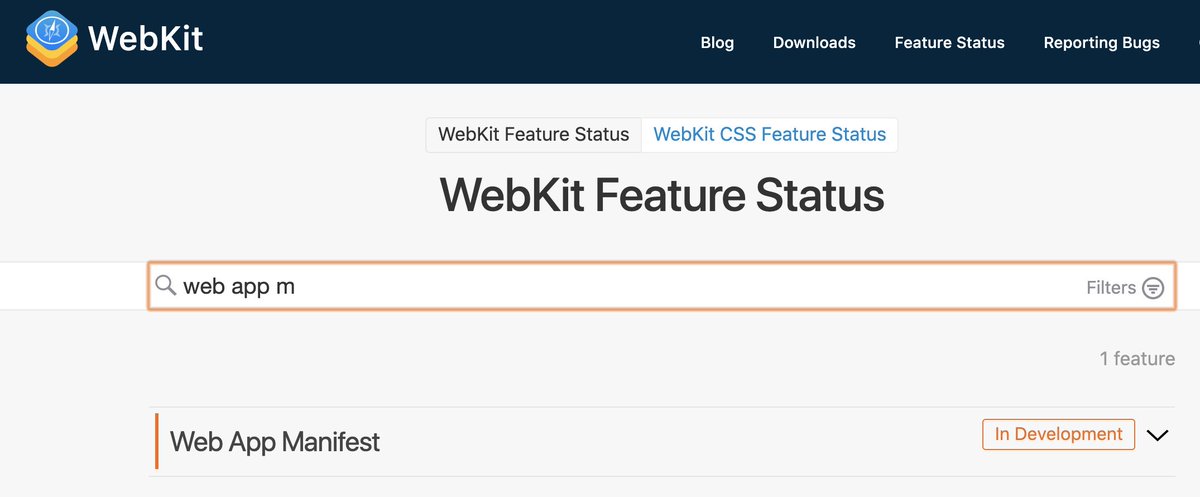Open filters via the circled lines icon
The height and width of the screenshot is (497, 1200).
[1153, 288]
